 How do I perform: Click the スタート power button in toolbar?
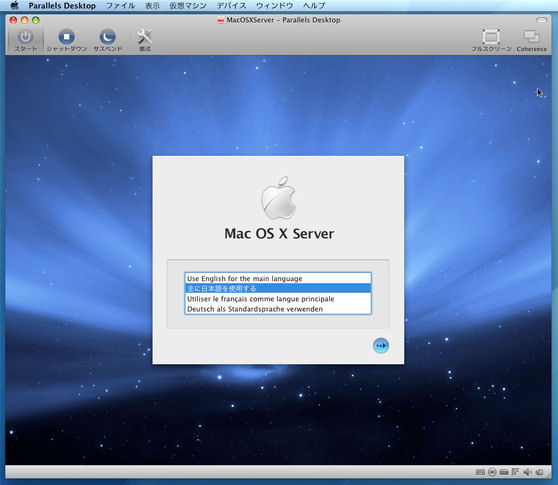pyautogui.click(x=26, y=37)
